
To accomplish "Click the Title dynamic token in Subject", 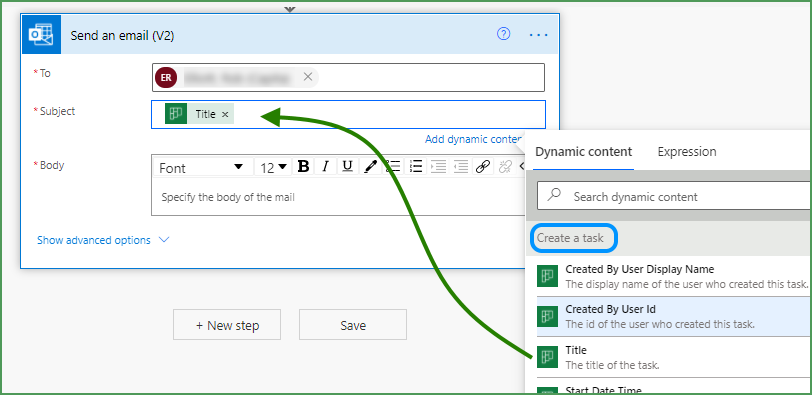I will (x=199, y=114).
